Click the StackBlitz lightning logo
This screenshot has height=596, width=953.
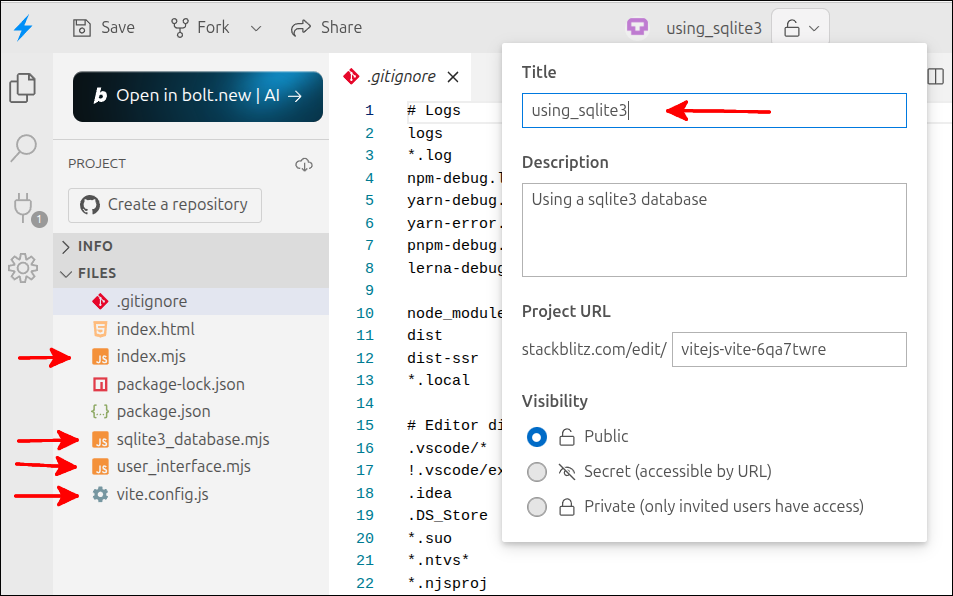[24, 26]
